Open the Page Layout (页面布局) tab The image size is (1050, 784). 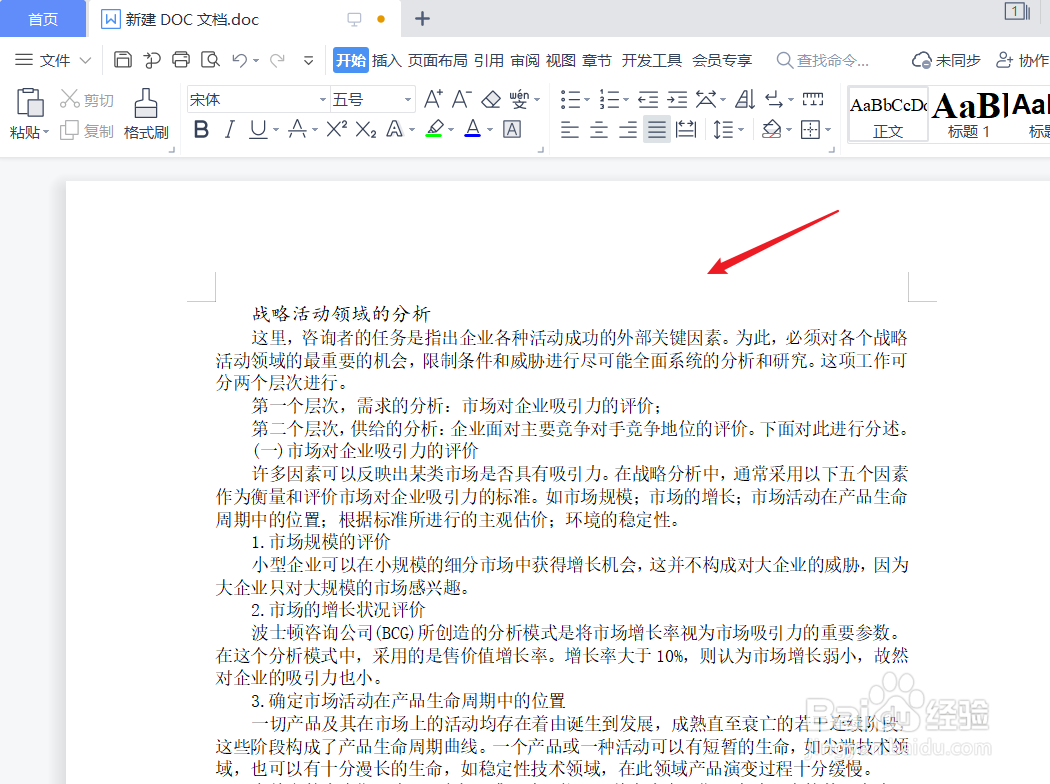click(437, 60)
